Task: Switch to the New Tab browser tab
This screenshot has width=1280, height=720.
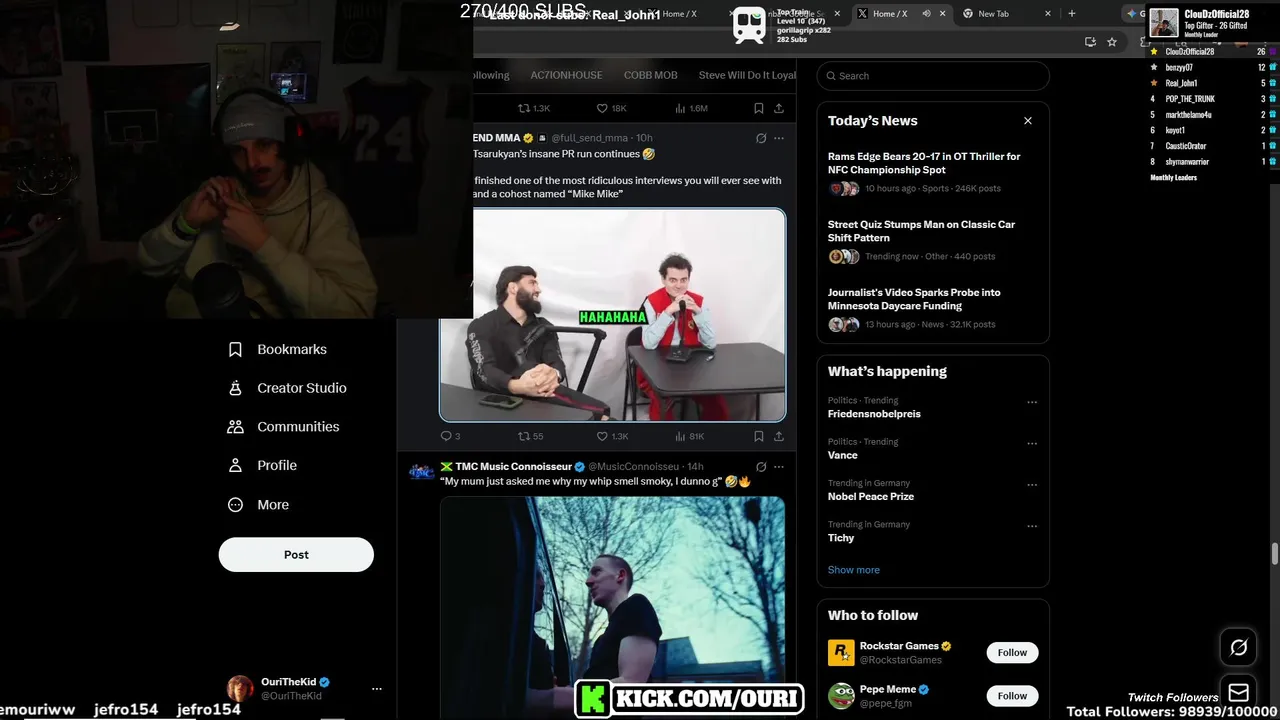Action: [1004, 14]
